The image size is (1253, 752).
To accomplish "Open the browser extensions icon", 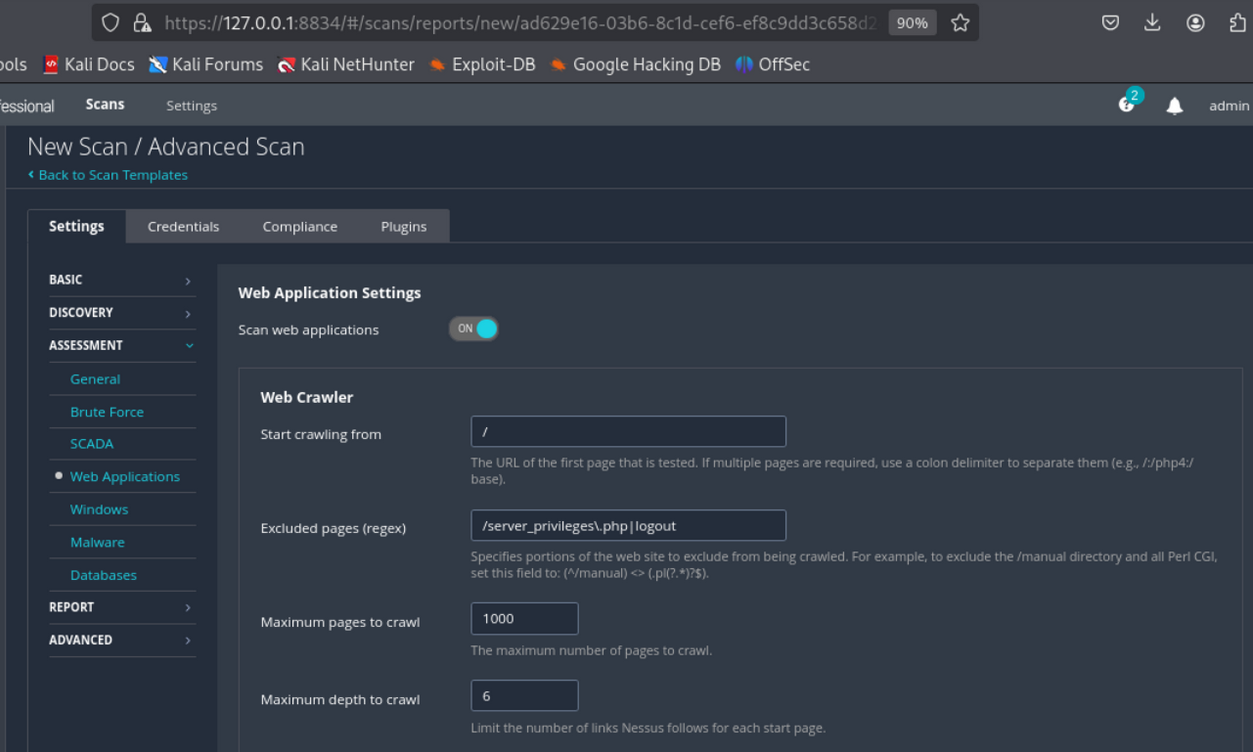I will pos(1237,23).
